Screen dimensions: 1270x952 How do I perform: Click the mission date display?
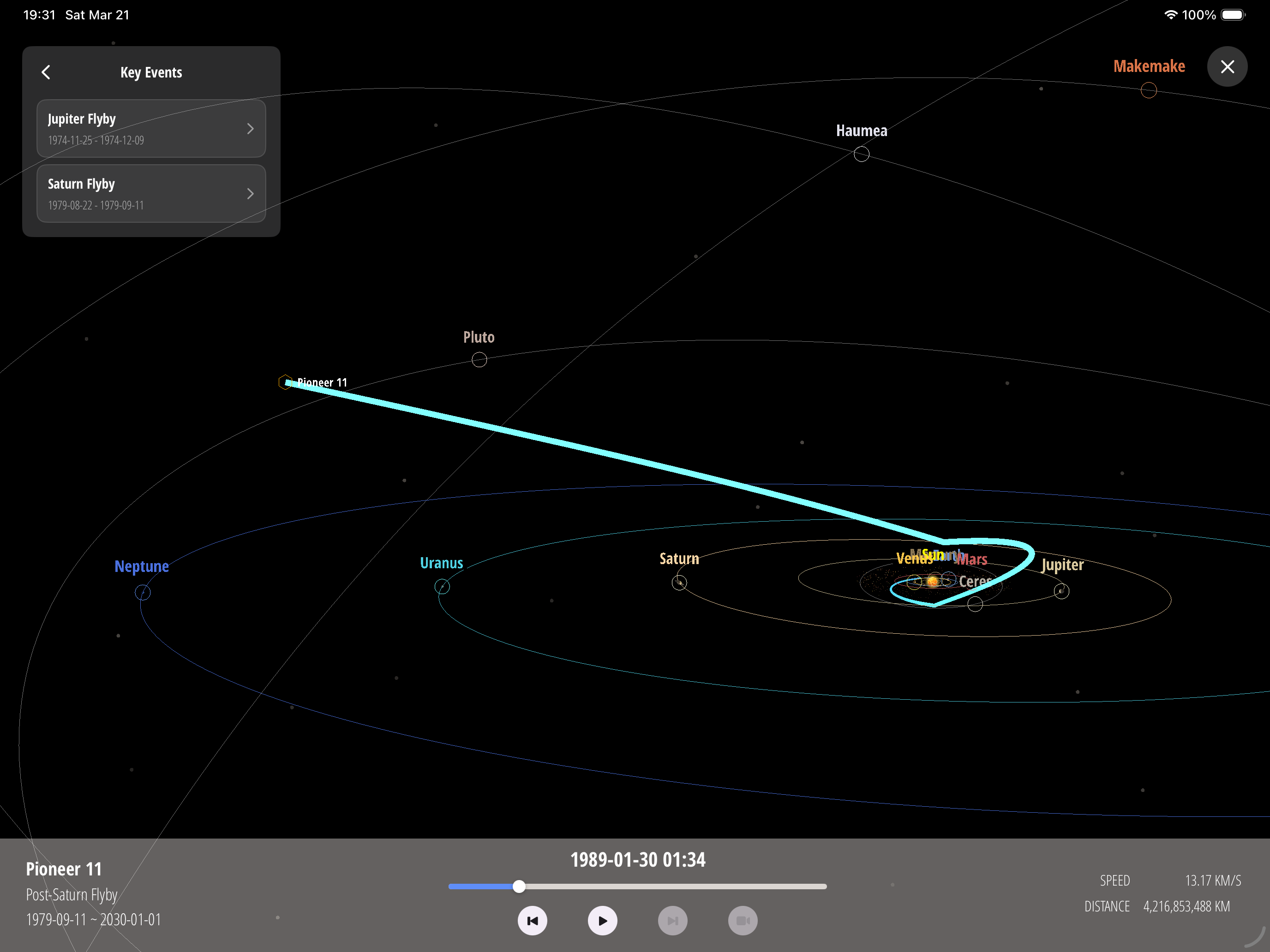[x=637, y=860]
